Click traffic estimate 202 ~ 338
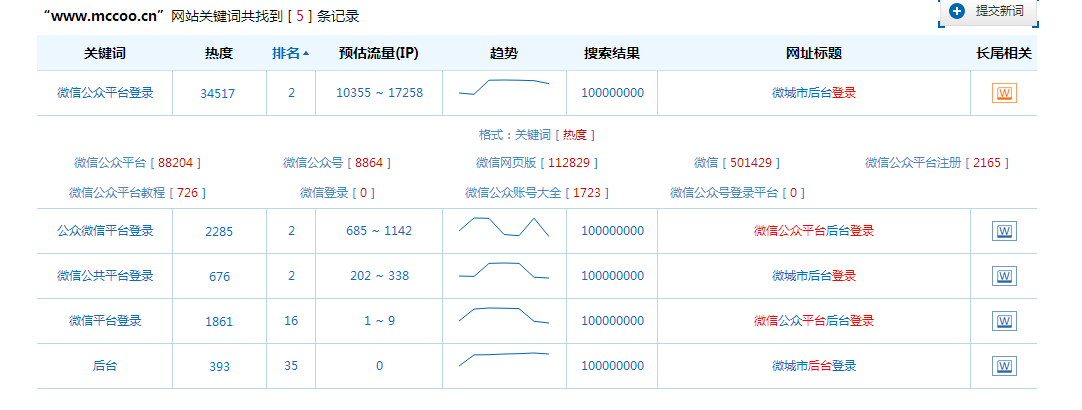 point(379,275)
